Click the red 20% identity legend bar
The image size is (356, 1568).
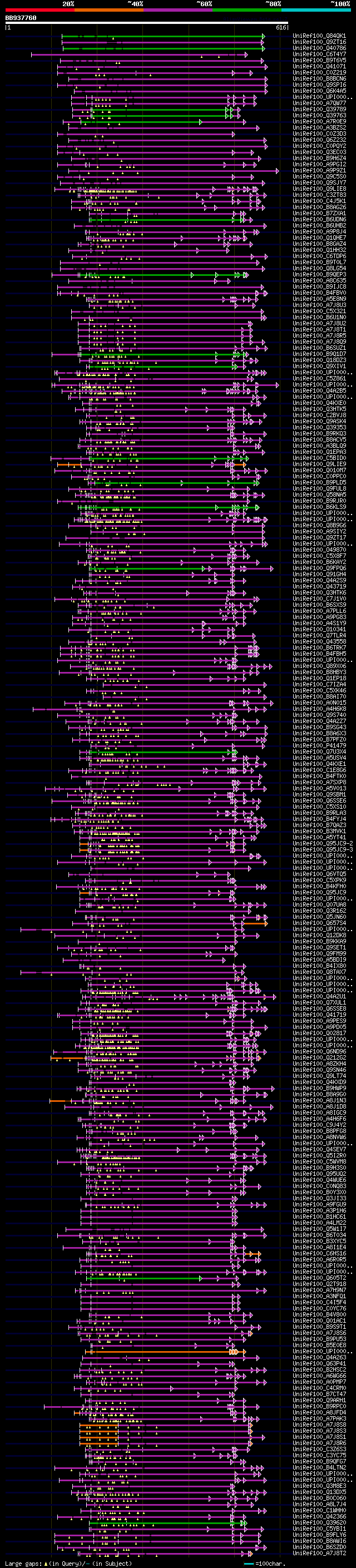click(x=40, y=10)
